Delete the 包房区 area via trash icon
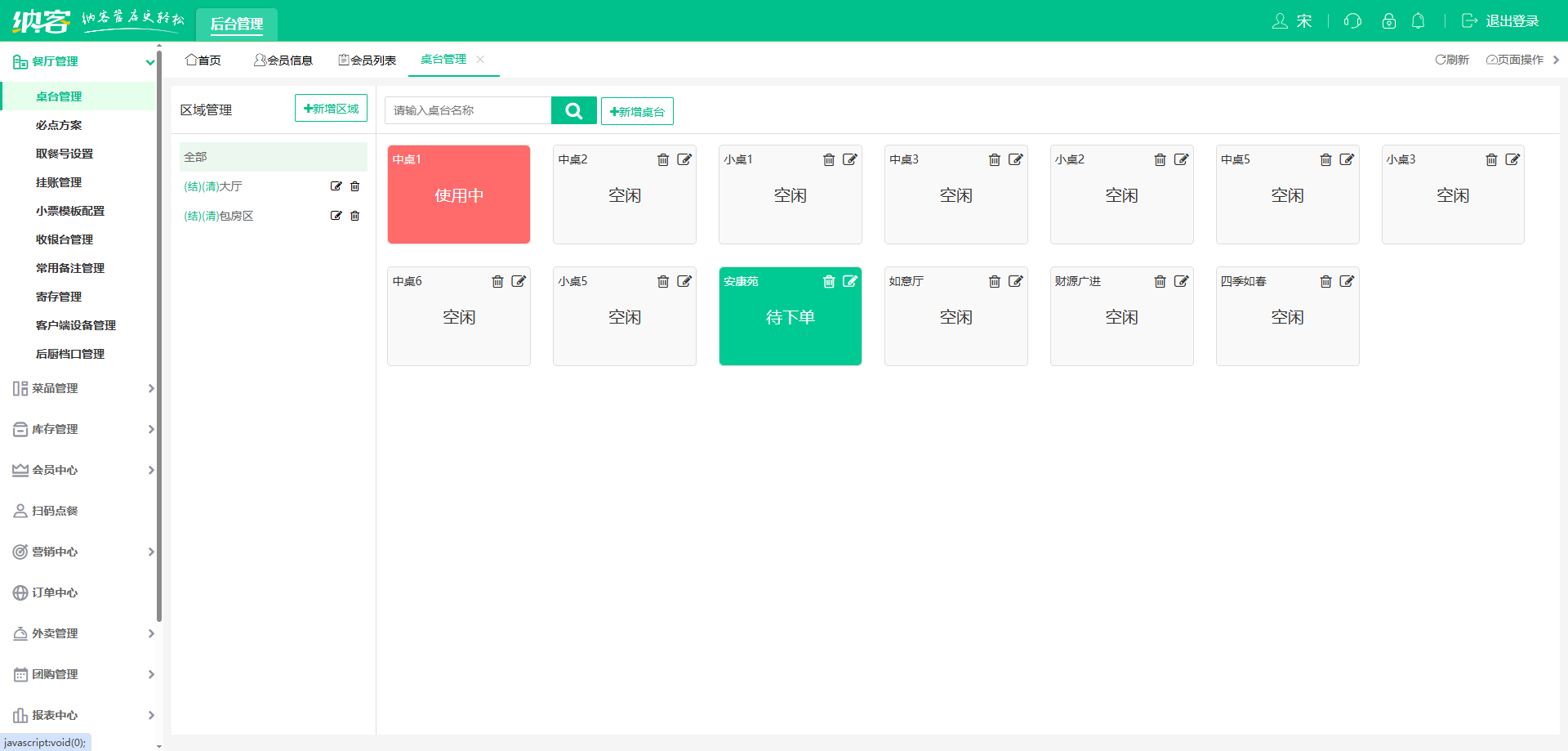 tap(355, 216)
